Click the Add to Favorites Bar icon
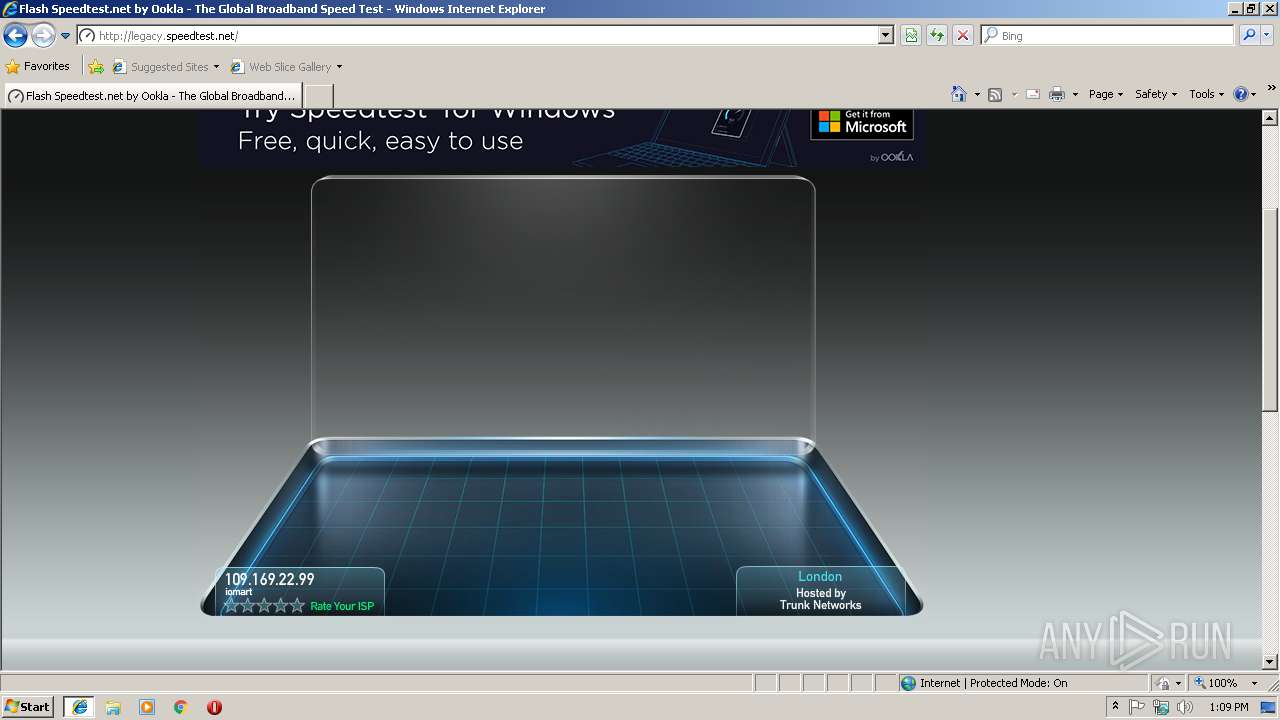 coord(96,67)
